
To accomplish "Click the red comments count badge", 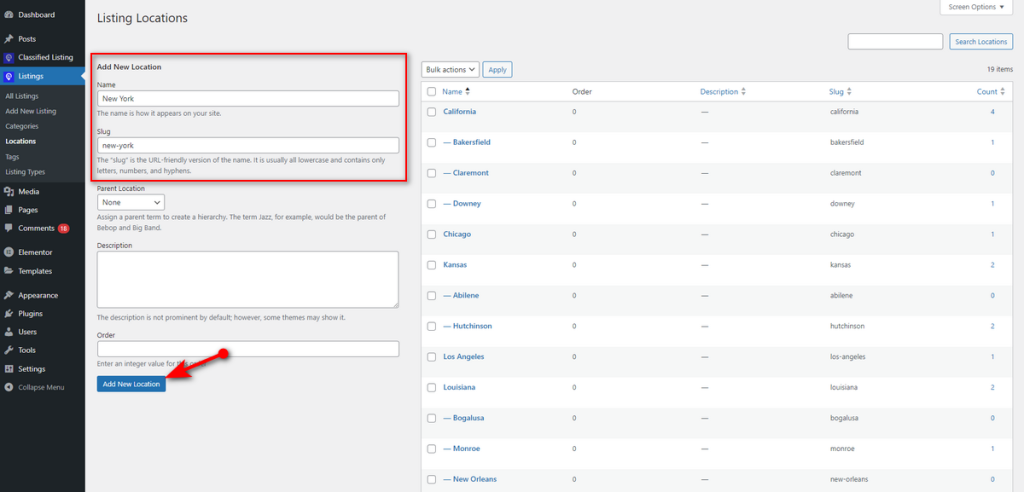I will 63,229.
